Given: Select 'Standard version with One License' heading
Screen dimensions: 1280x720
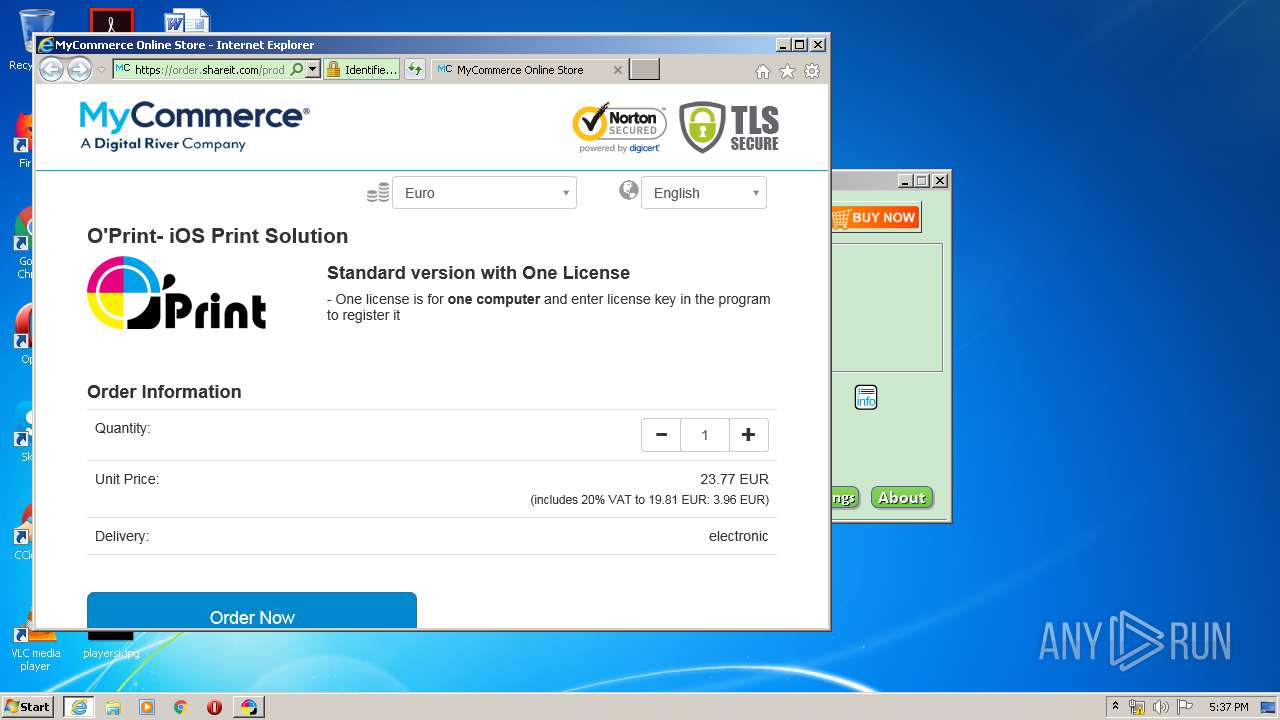Looking at the screenshot, I should click(478, 273).
